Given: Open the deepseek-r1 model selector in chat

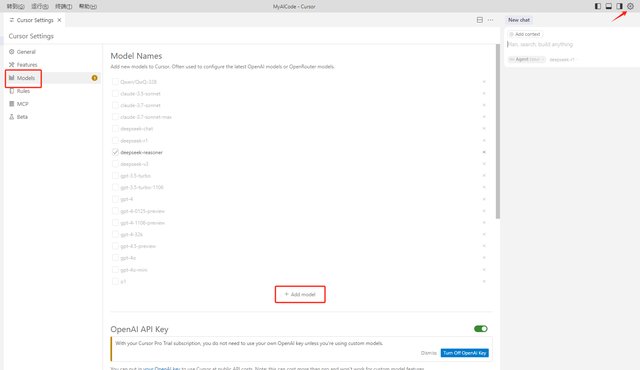Looking at the screenshot, I should pyautogui.click(x=563, y=60).
